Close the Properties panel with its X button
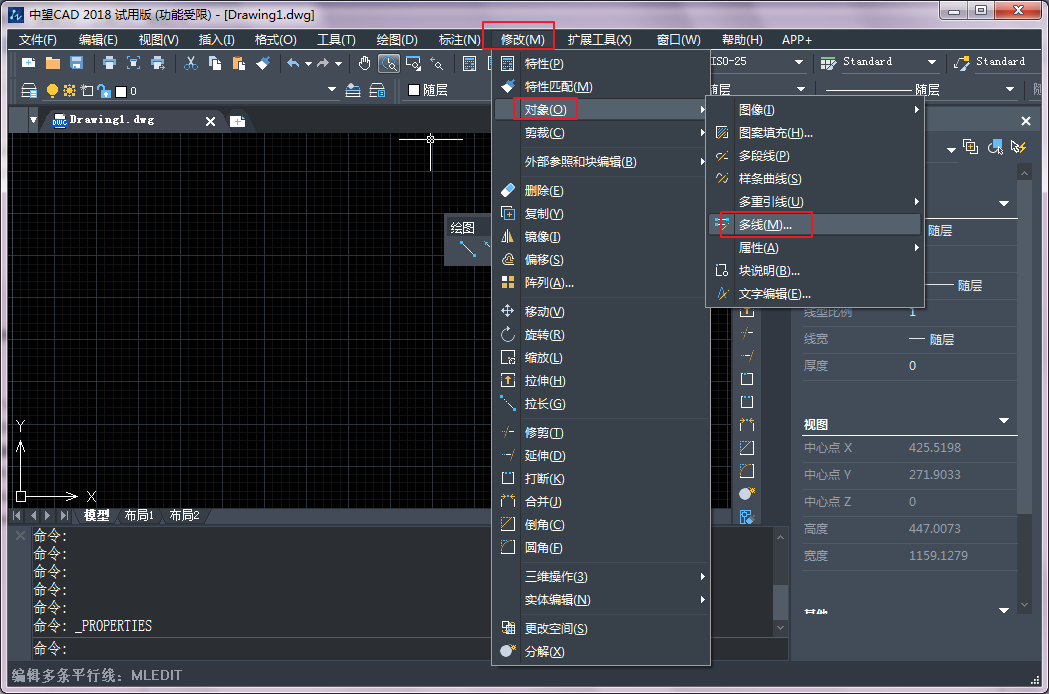This screenshot has width=1049, height=694. [1025, 120]
